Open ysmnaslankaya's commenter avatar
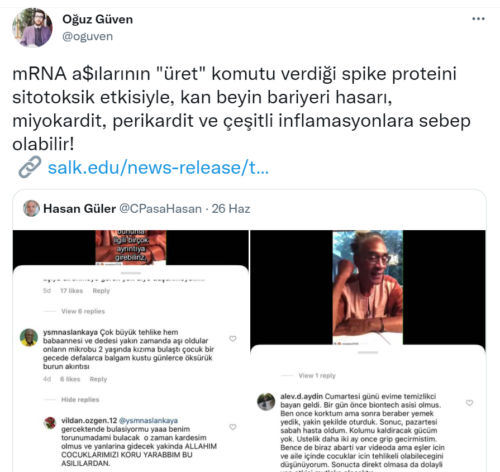This screenshot has height=472, width=500. click(x=29, y=337)
